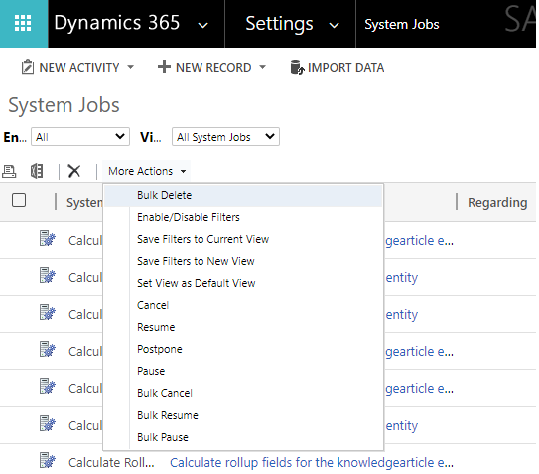Image resolution: width=539 pixels, height=474 pixels.
Task: Click System Jobs in the top navigation
Action: tap(402, 24)
